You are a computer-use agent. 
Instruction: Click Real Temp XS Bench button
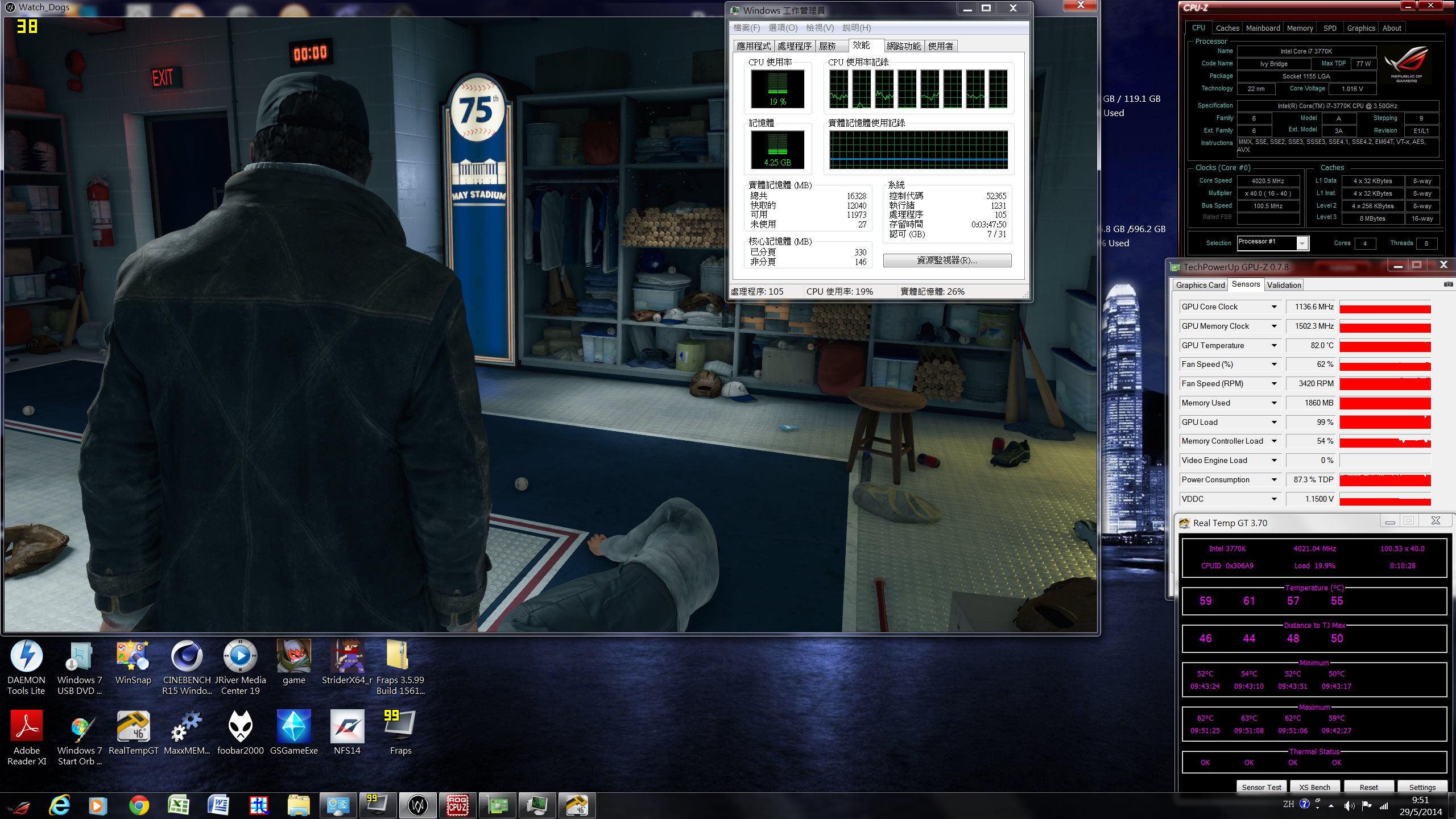pos(1314,787)
